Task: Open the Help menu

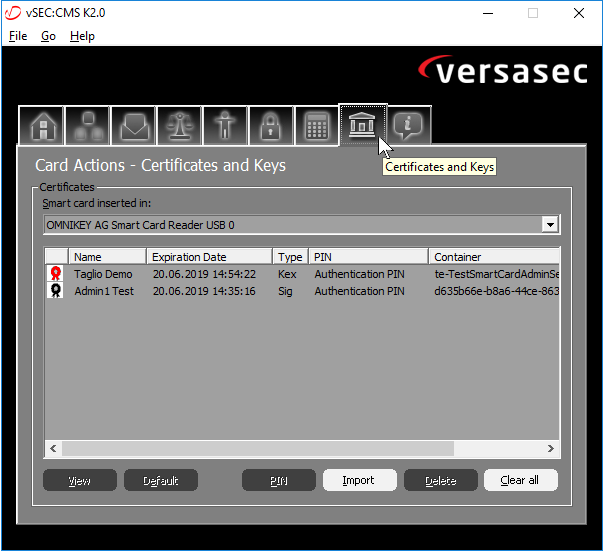Action: 82,36
